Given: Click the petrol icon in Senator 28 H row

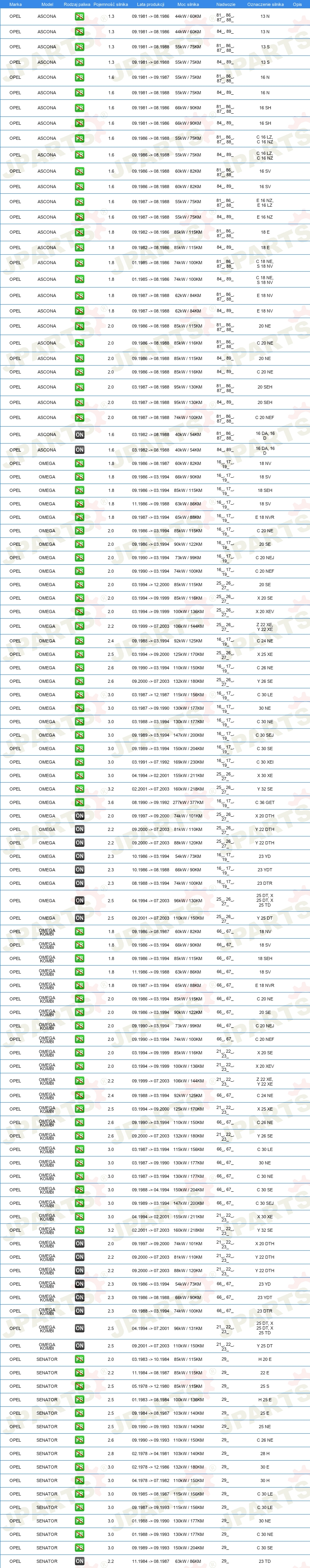Looking at the screenshot, I should [80, 1454].
